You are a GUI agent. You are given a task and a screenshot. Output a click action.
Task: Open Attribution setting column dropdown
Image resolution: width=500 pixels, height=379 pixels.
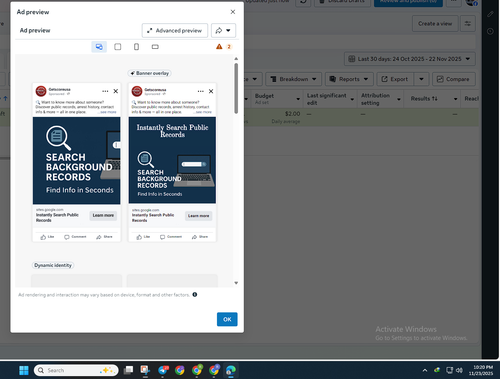pos(399,99)
